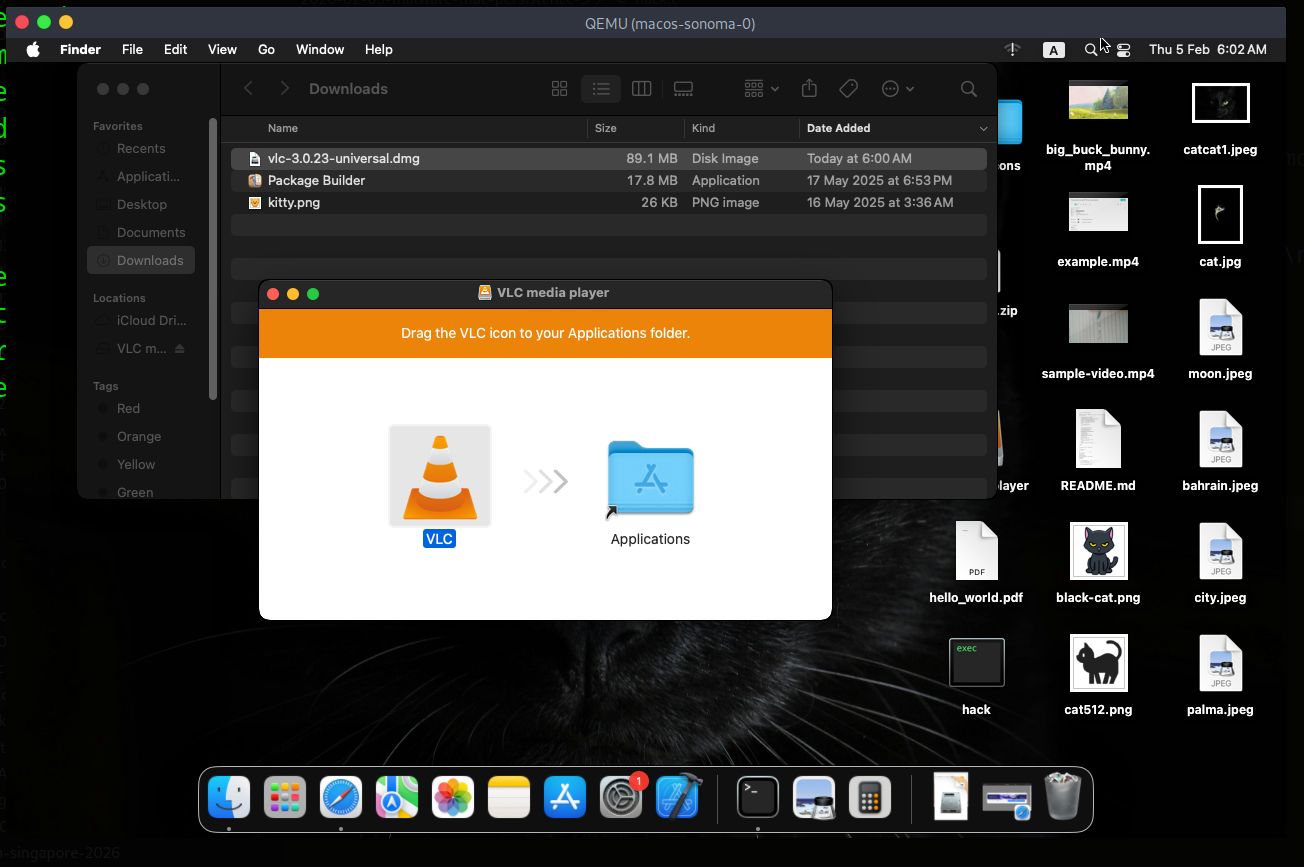Click the Share icon in Finder toolbar
This screenshot has width=1304, height=867.
(809, 89)
